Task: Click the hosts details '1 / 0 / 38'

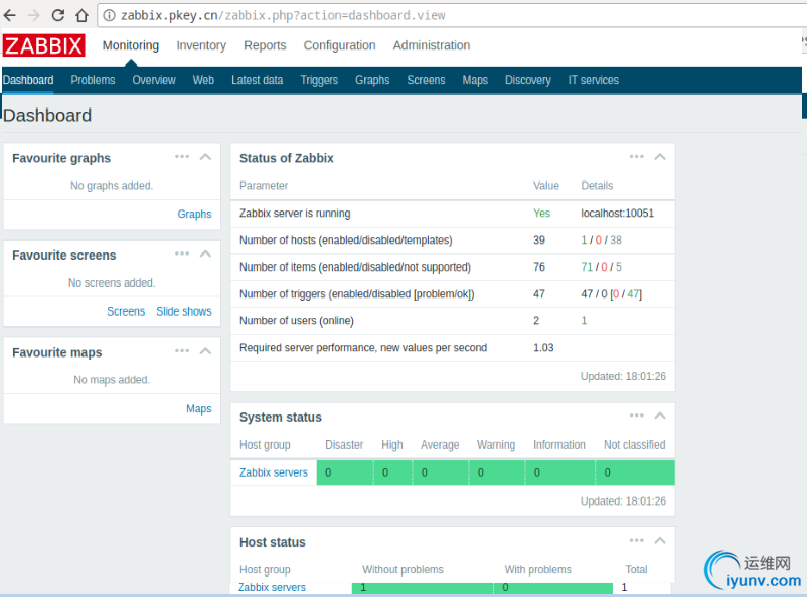Action: (602, 240)
